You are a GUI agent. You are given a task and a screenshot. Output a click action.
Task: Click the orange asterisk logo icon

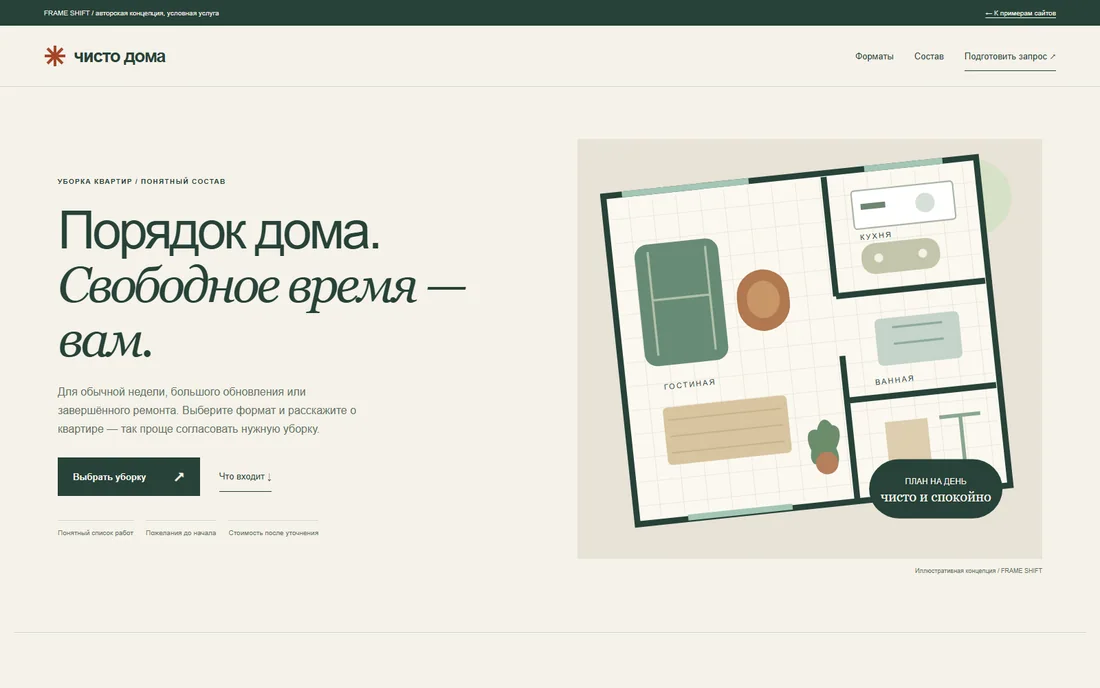55,56
